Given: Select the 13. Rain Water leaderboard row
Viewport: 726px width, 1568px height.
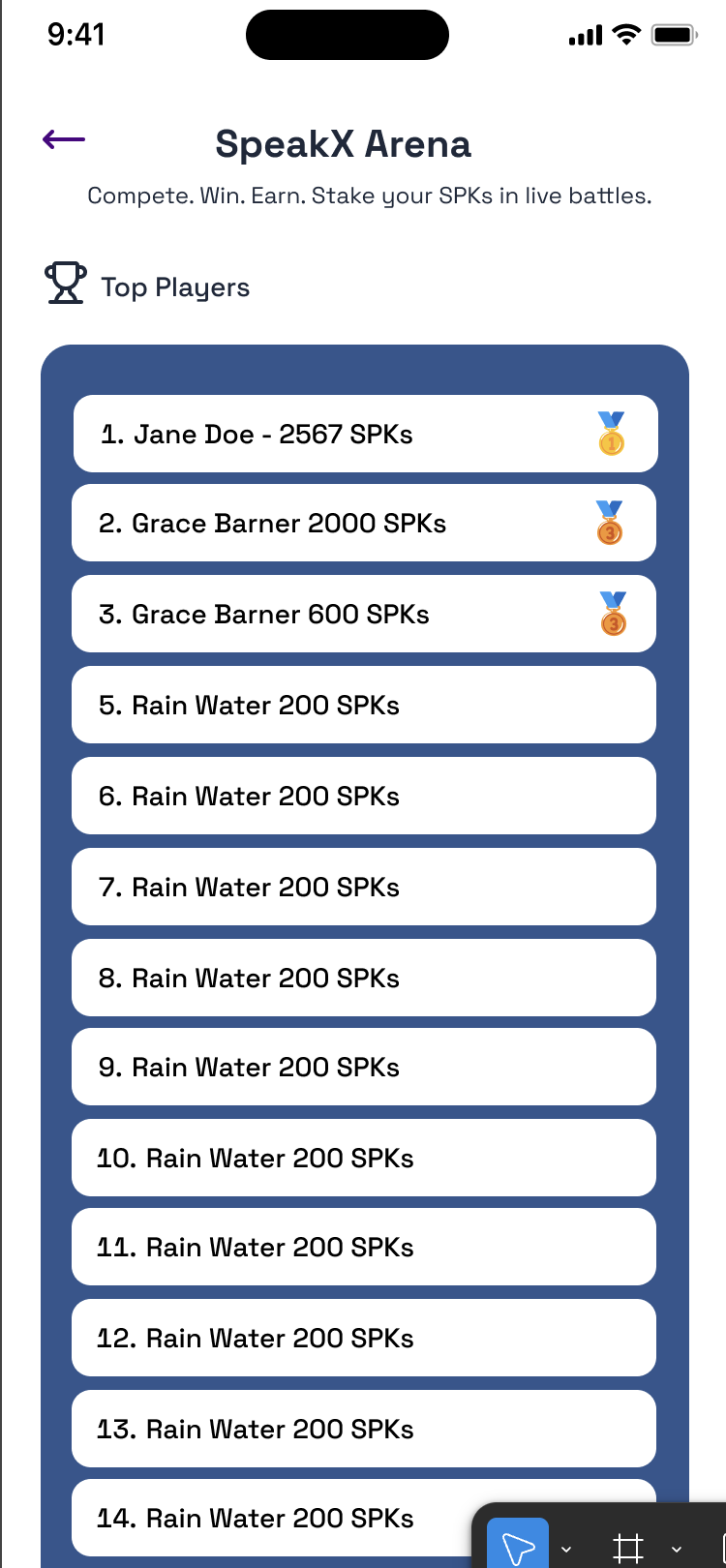Looking at the screenshot, I should point(363,1430).
